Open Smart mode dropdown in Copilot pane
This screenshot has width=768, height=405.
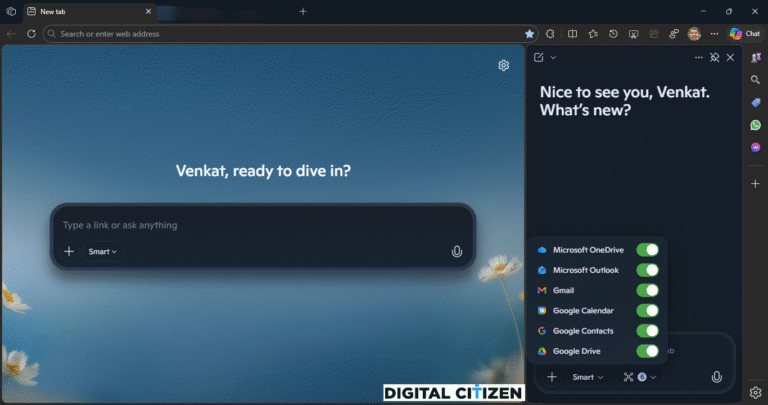tap(588, 377)
